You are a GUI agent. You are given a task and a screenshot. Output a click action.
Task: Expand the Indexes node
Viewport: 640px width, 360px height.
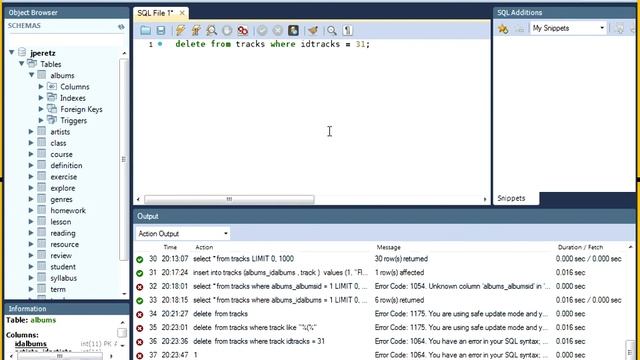41,98
